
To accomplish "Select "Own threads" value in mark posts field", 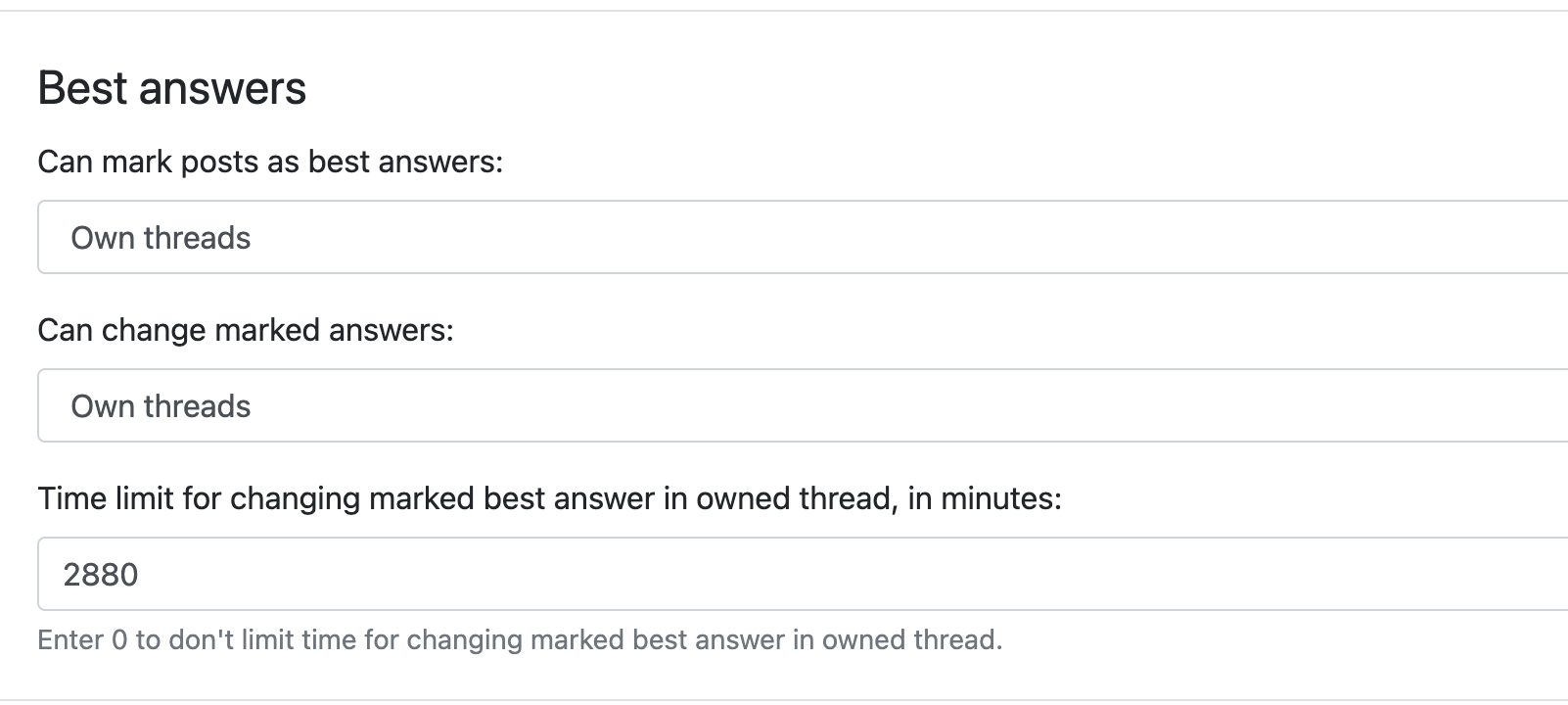I will pyautogui.click(x=161, y=238).
